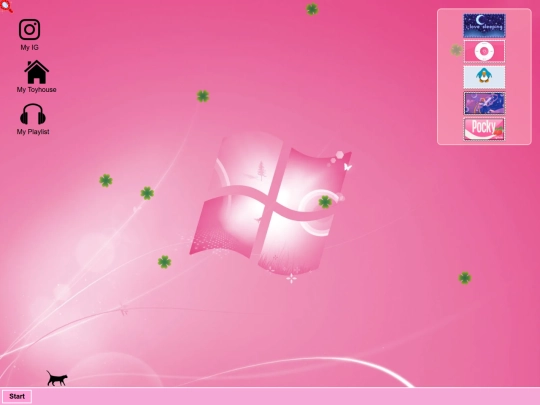Select the 'love sleeping' moon stamp
540x405 pixels.
point(484,26)
